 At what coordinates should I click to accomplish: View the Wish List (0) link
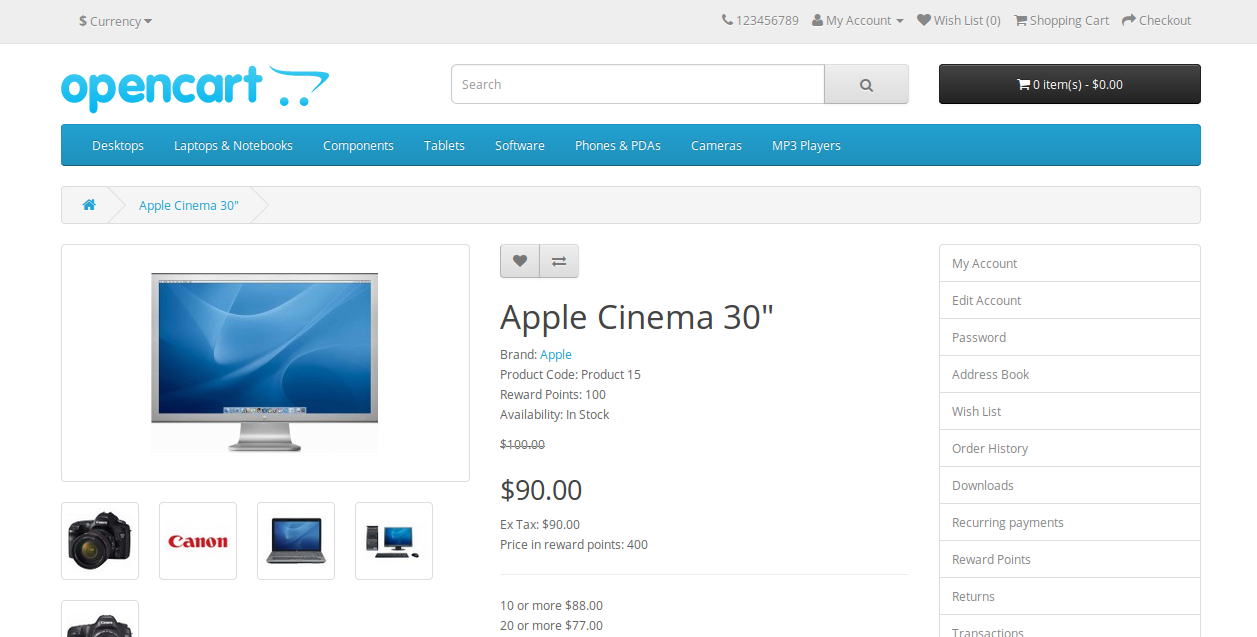pyautogui.click(x=958, y=19)
